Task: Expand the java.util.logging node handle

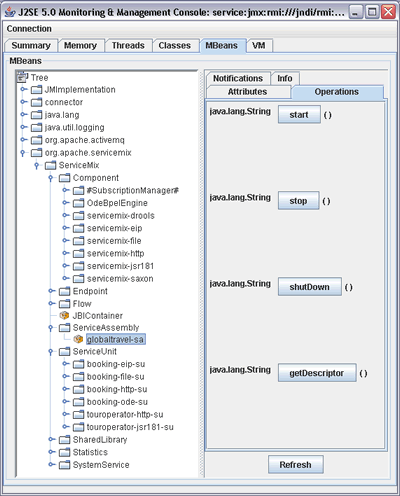Action: click(x=23, y=127)
